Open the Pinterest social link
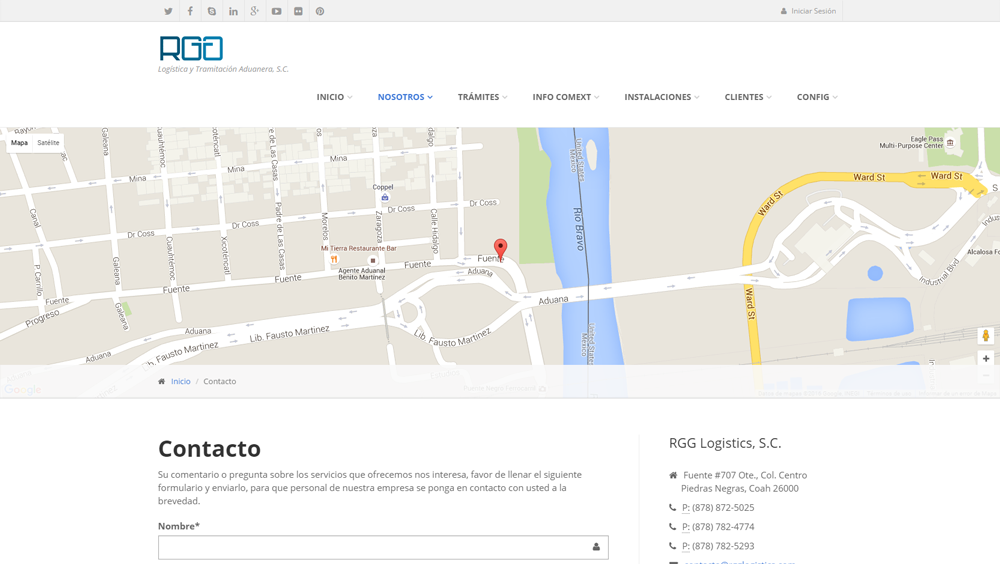The width and height of the screenshot is (1000, 564). pyautogui.click(x=320, y=11)
